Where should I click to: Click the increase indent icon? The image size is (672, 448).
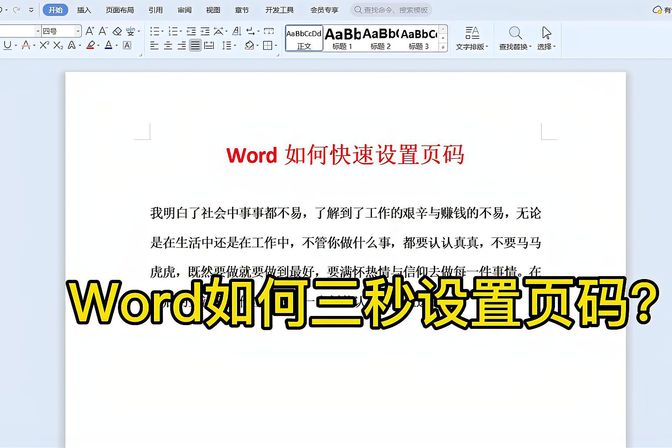(205, 31)
